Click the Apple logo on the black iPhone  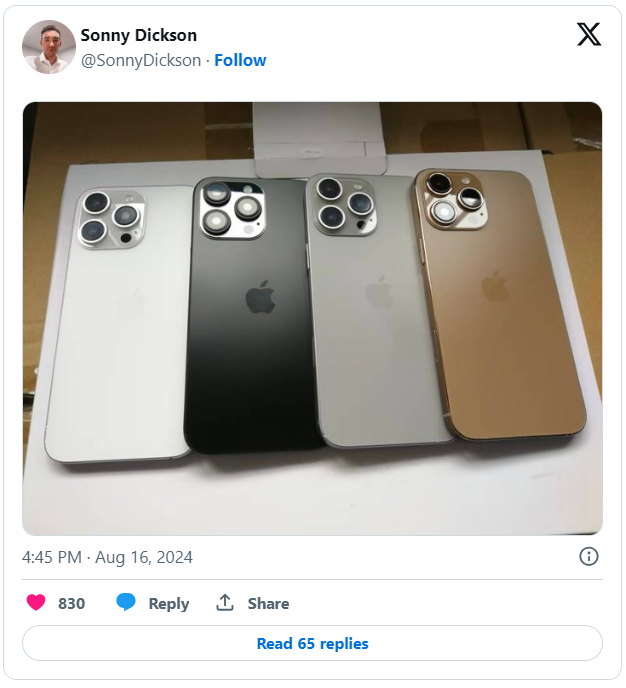point(260,296)
